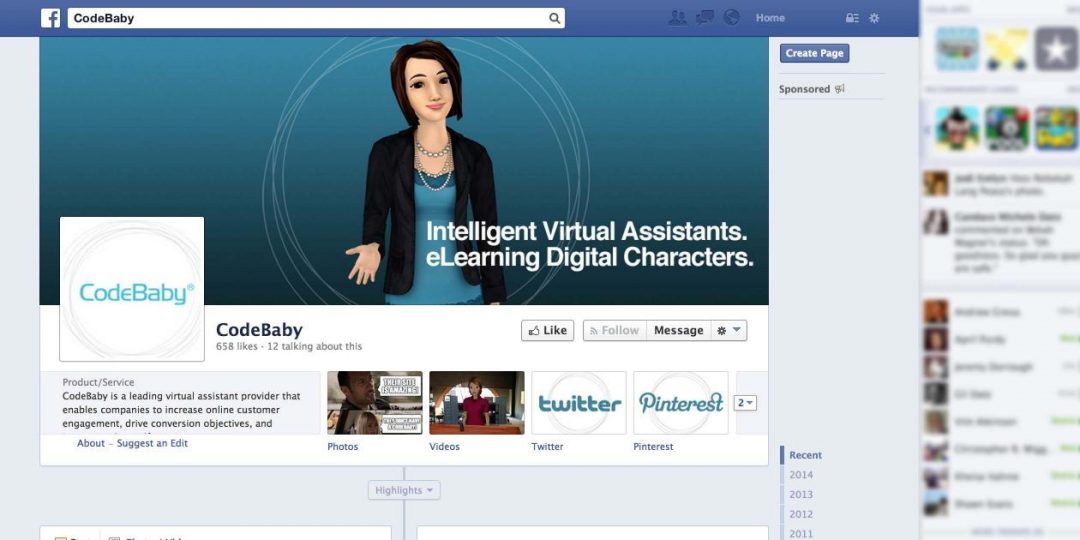Like the CodeBaby page
1080x540 pixels.
[547, 331]
